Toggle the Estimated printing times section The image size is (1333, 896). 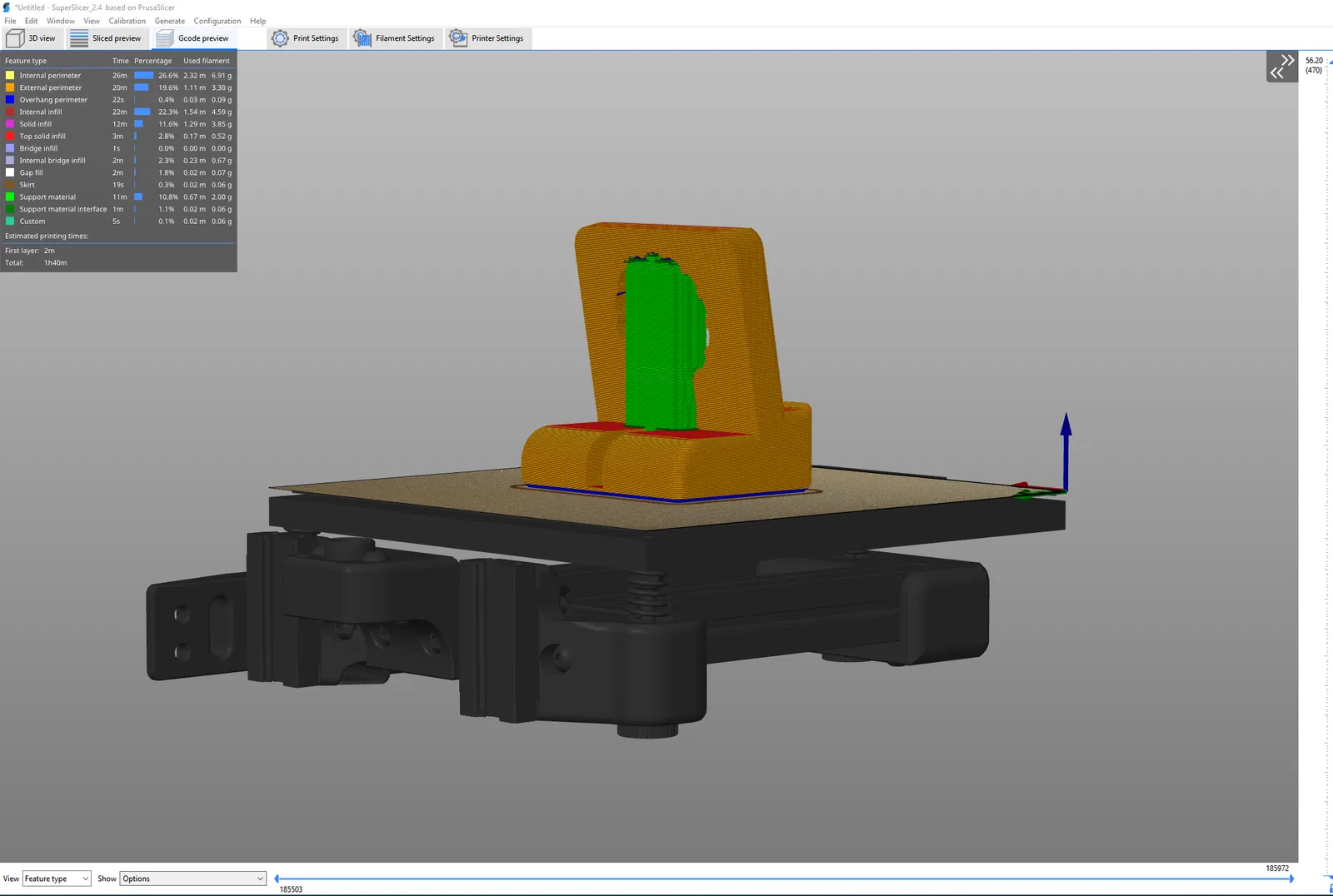tap(47, 236)
